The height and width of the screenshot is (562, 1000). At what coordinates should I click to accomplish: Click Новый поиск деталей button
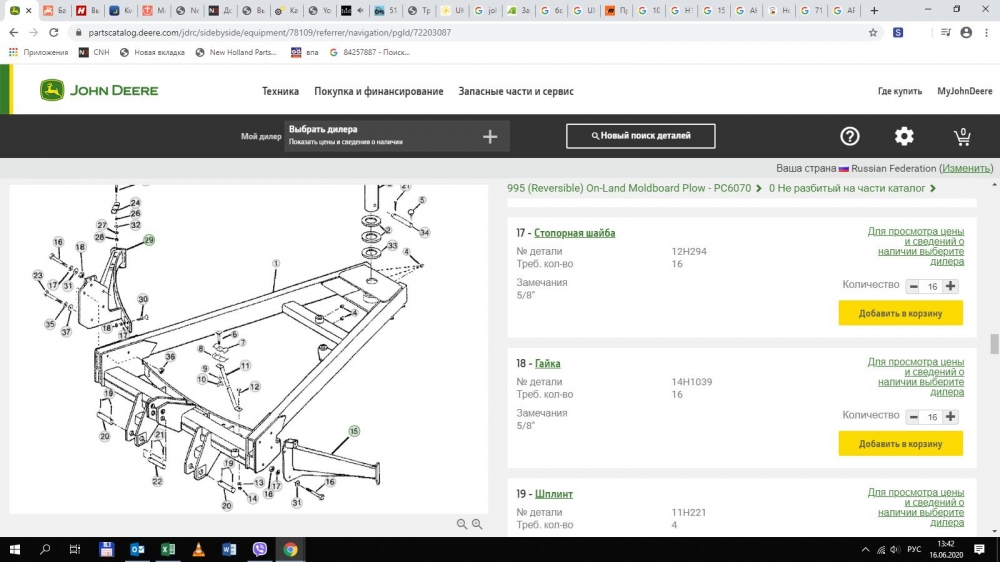click(640, 136)
